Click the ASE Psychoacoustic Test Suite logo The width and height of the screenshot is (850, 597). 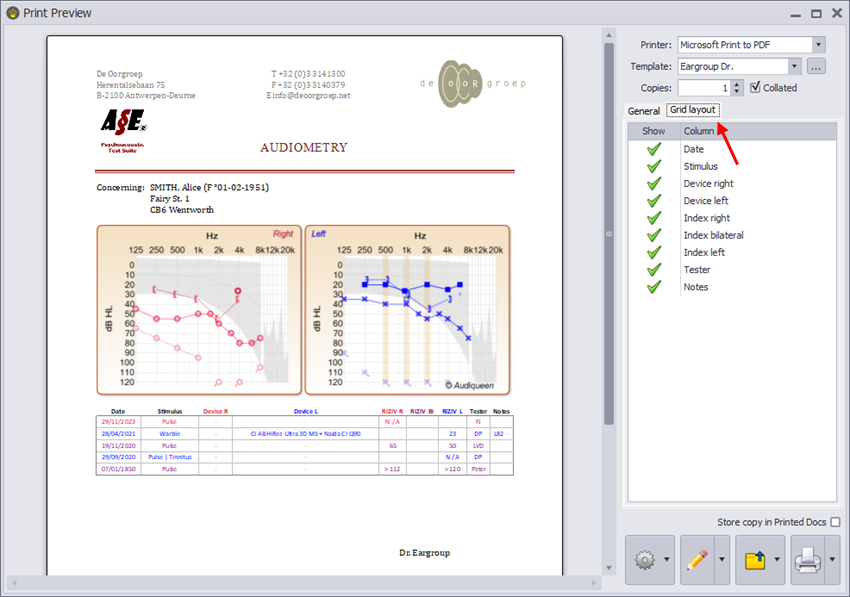tap(123, 131)
